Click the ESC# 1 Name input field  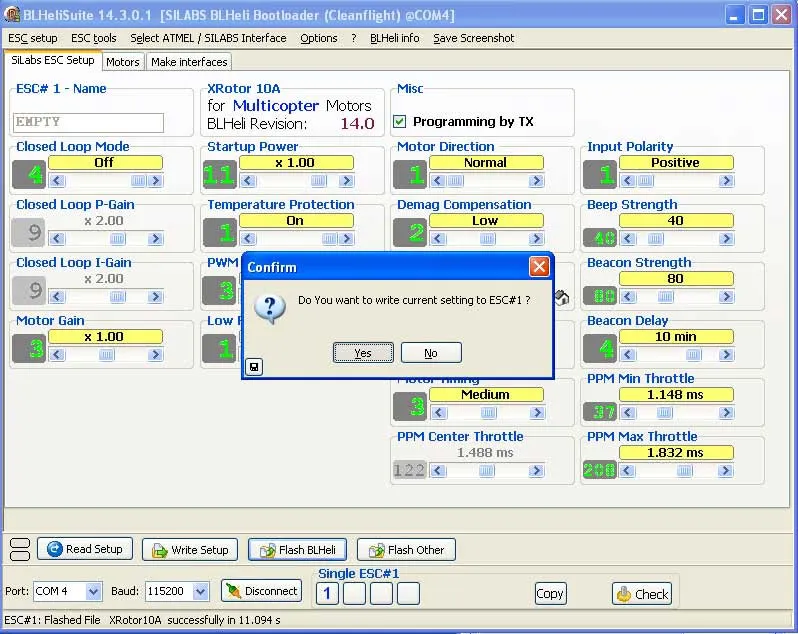(x=88, y=122)
